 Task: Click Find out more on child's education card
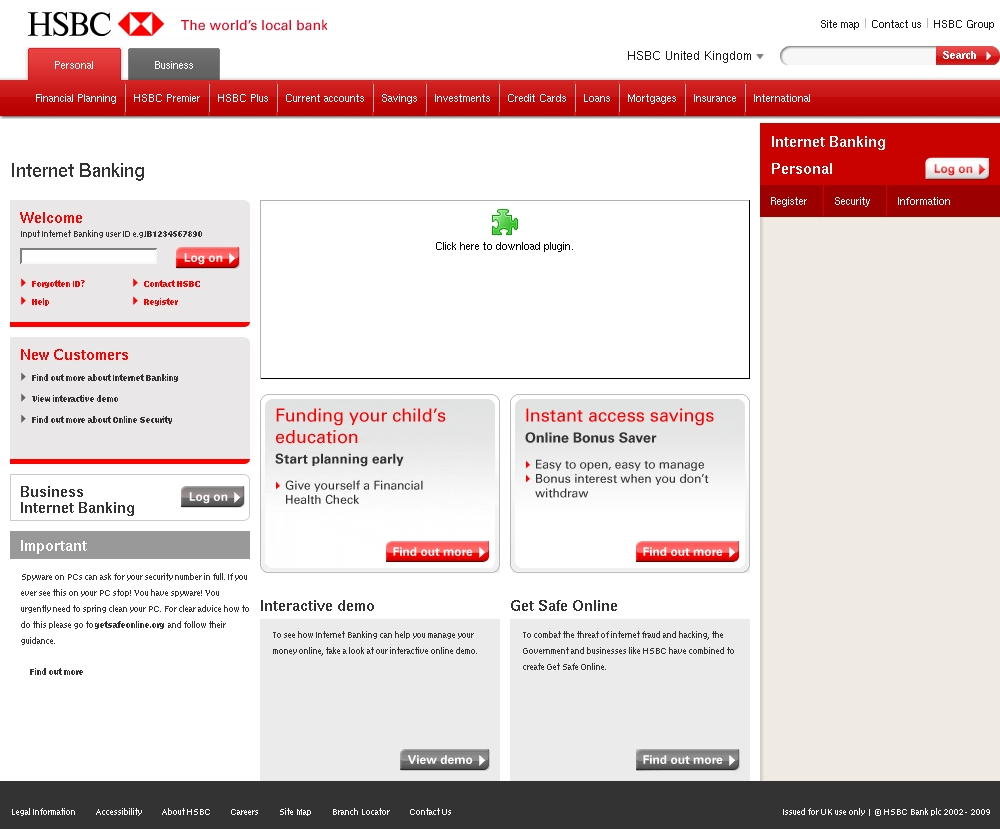click(x=438, y=552)
